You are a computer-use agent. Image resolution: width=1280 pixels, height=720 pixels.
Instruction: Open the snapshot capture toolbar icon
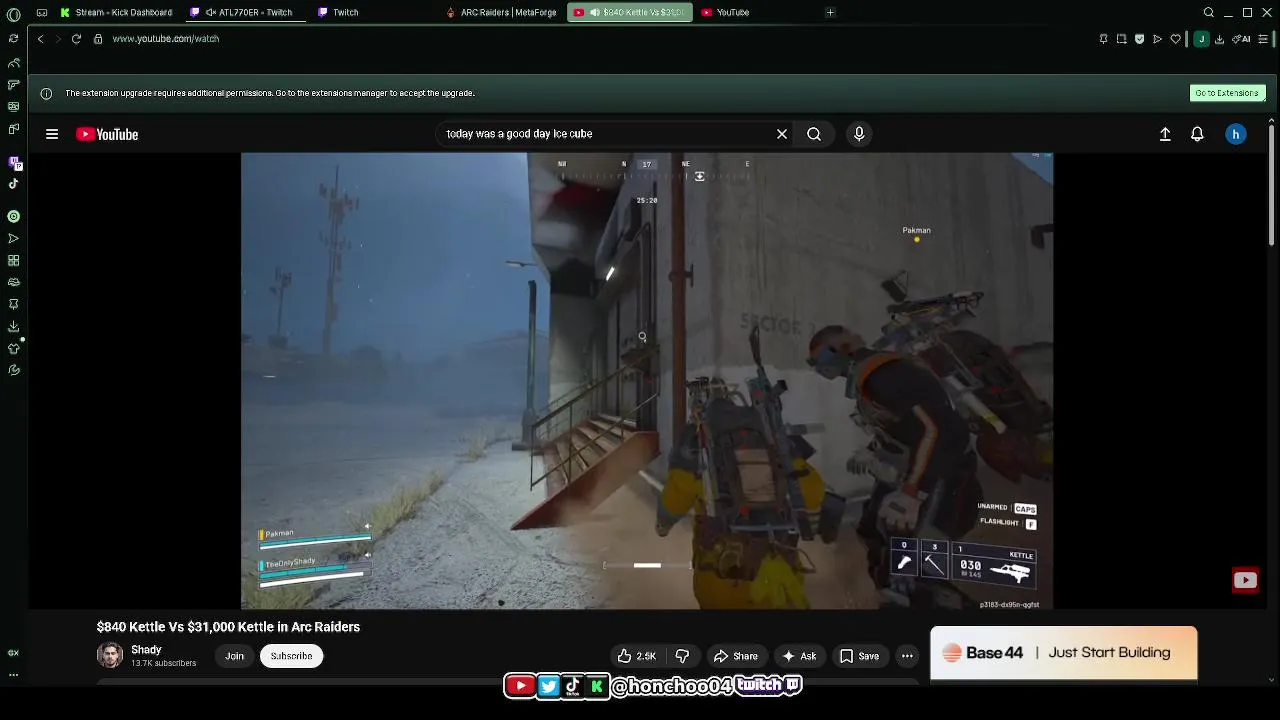click(x=1122, y=39)
